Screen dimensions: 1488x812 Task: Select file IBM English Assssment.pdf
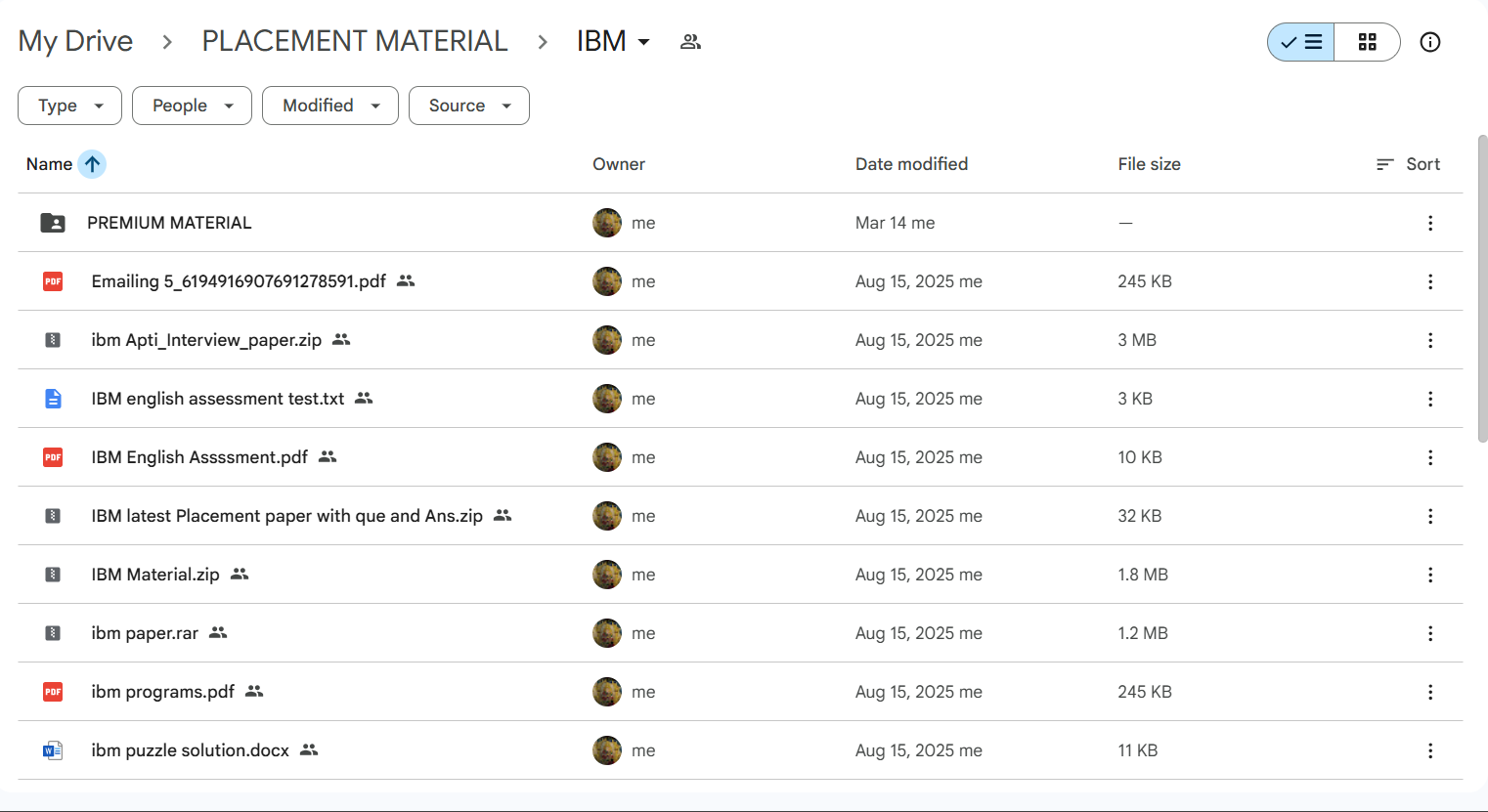(199, 457)
